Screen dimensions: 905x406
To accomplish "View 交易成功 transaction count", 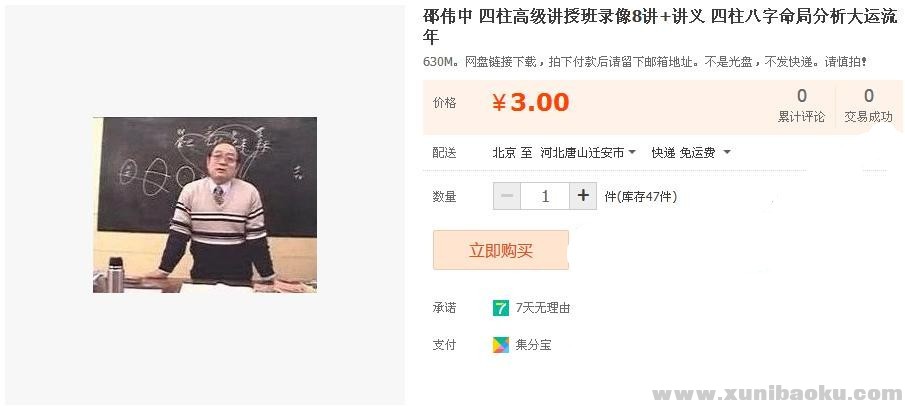I will tap(869, 105).
